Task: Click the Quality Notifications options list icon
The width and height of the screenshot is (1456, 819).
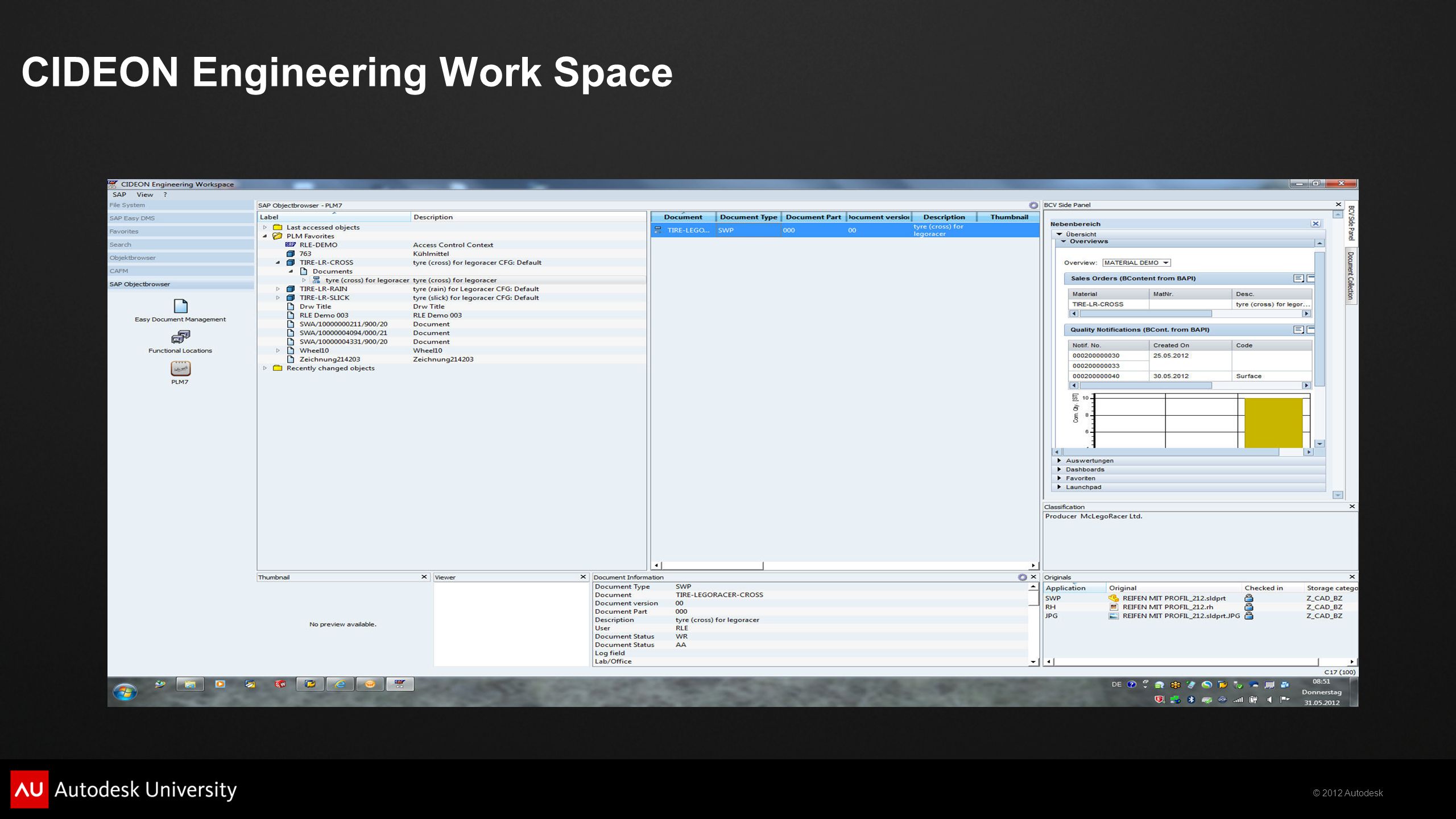Action: 1298,330
